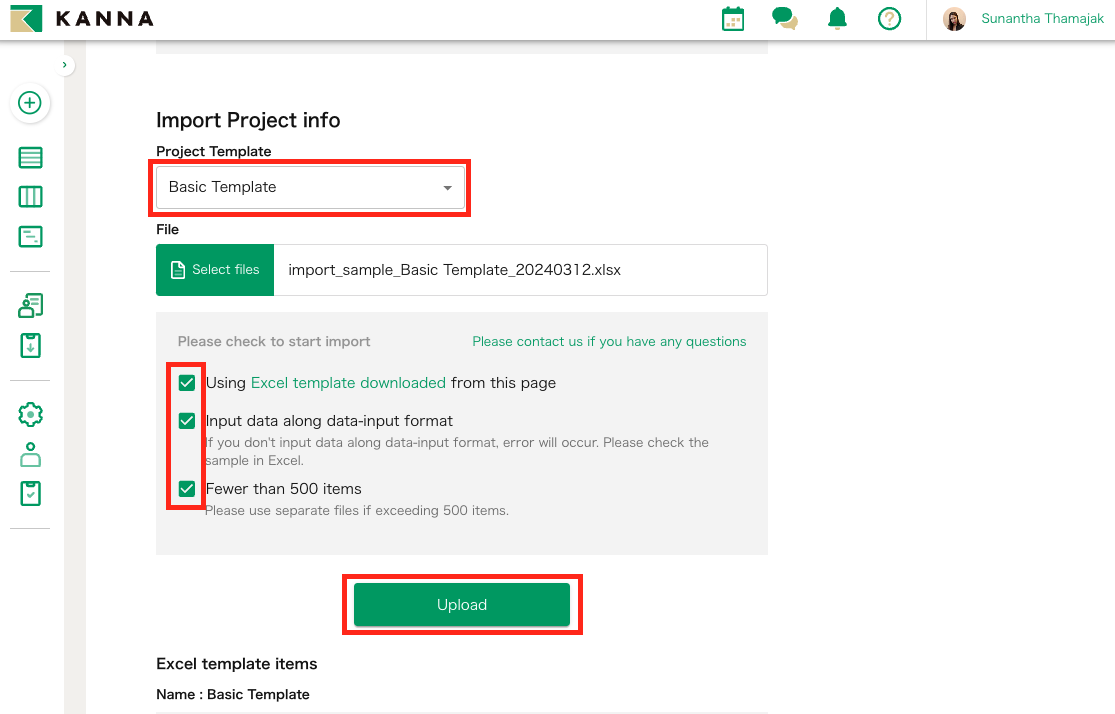This screenshot has height=714, width=1115.
Task: Click the list view icon in sidebar
Action: pos(31,158)
